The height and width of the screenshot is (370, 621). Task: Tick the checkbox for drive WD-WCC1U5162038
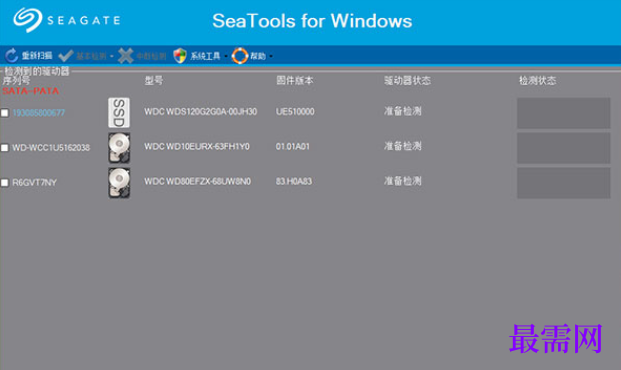point(5,148)
